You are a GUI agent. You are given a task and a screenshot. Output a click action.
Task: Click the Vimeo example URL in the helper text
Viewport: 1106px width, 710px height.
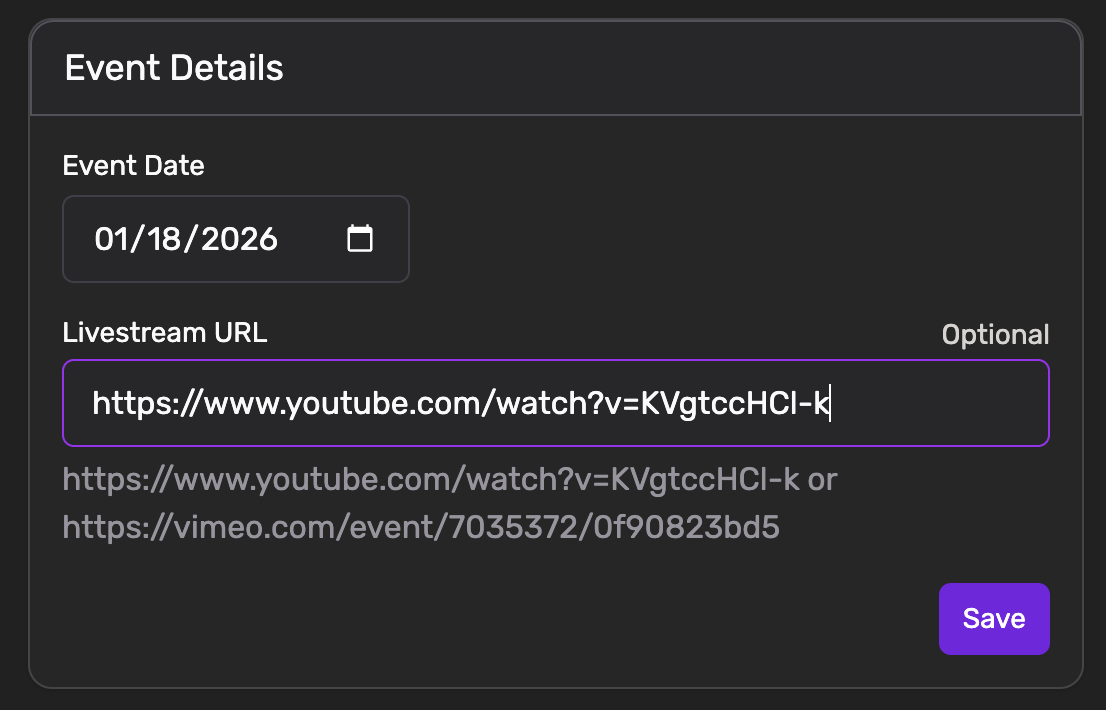coord(420,527)
